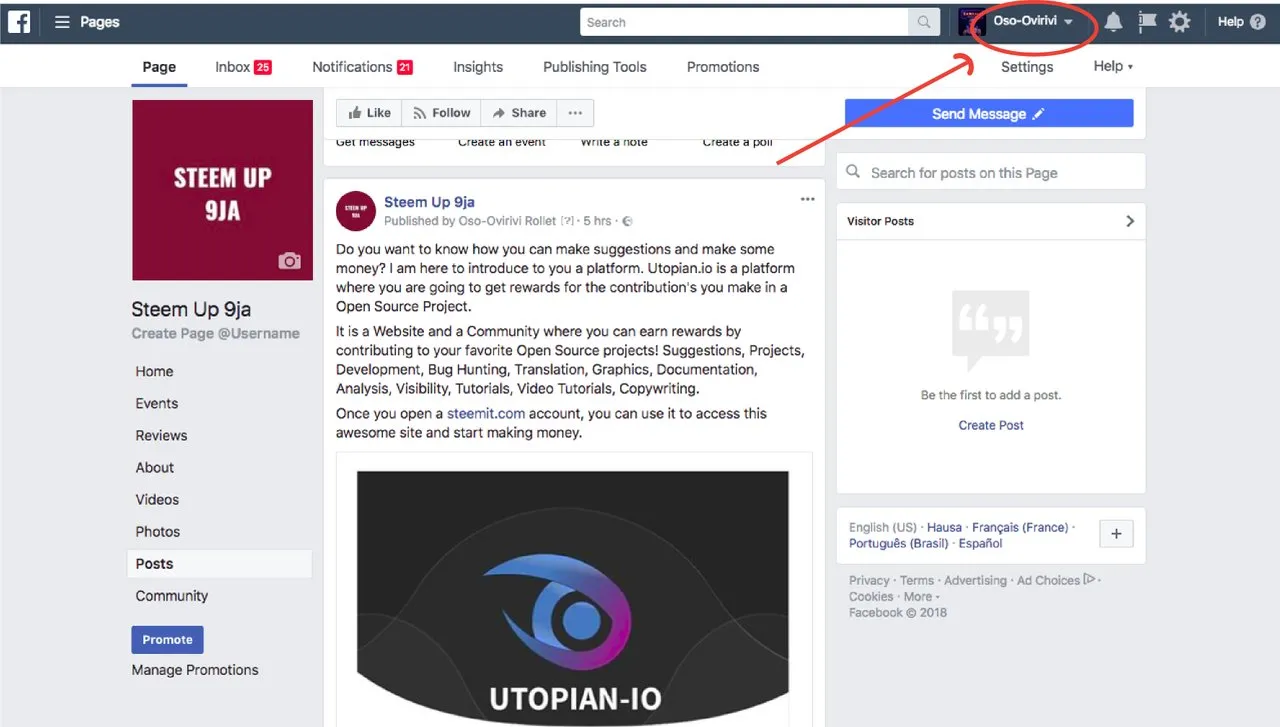Expand Visitor Posts with the chevron
This screenshot has width=1280, height=727.
coord(1130,221)
